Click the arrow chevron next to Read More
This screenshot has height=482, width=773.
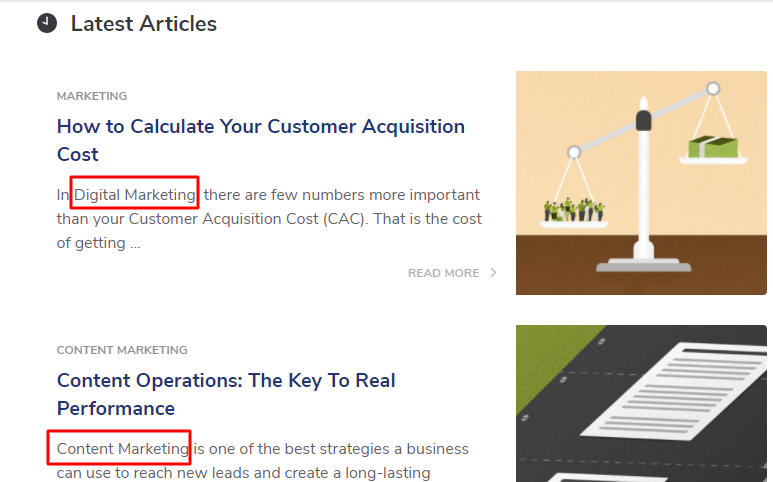pyautogui.click(x=493, y=273)
